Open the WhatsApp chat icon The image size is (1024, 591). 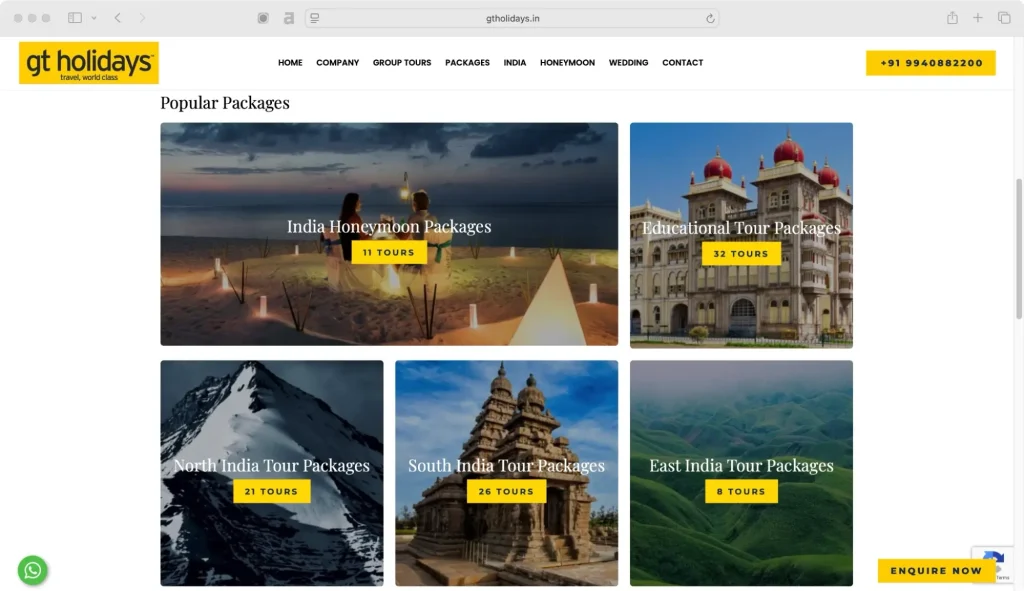[x=33, y=571]
